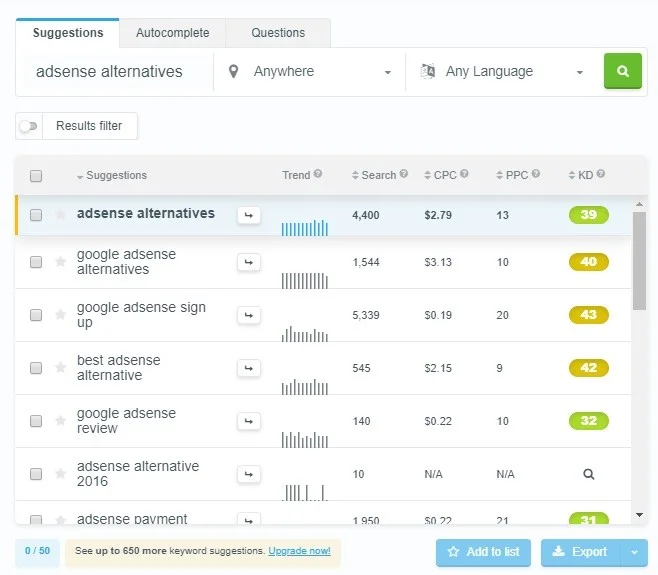
Task: Click the 5,339 search volume value
Action: [366, 315]
